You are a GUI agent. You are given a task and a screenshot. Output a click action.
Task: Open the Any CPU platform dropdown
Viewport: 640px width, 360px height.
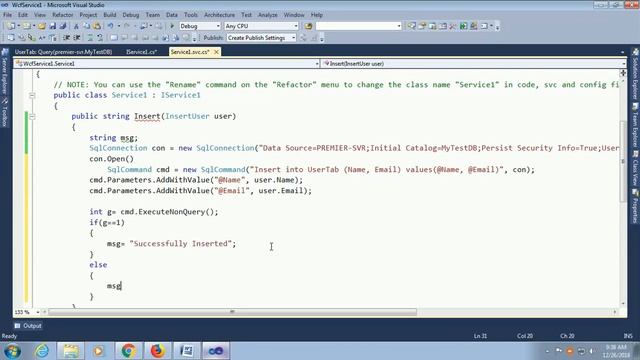(296, 26)
